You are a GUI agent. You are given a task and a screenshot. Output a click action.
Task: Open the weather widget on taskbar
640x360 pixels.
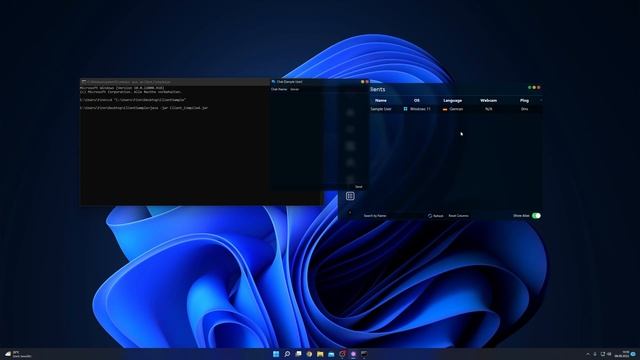point(18,354)
